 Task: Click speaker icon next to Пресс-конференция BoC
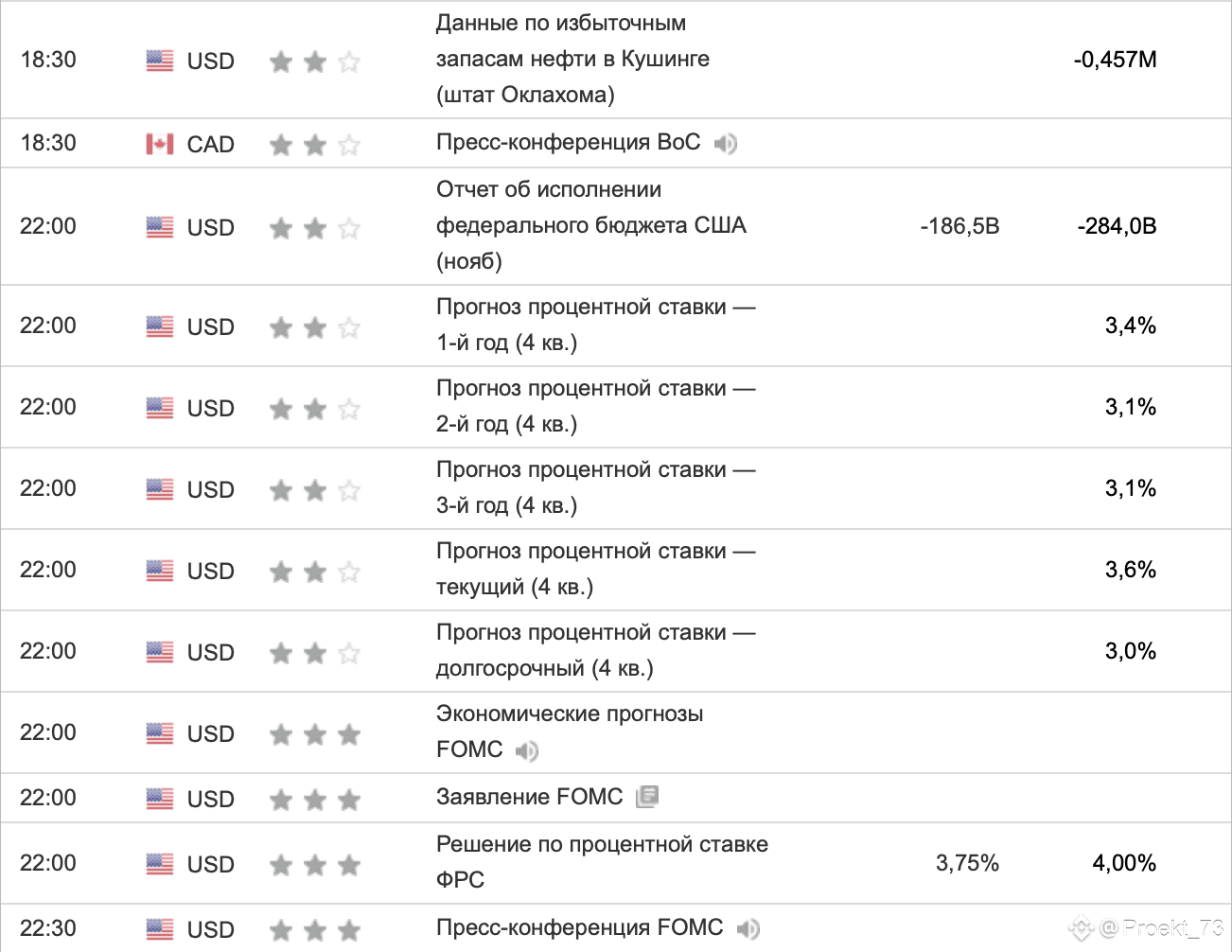coord(725,144)
